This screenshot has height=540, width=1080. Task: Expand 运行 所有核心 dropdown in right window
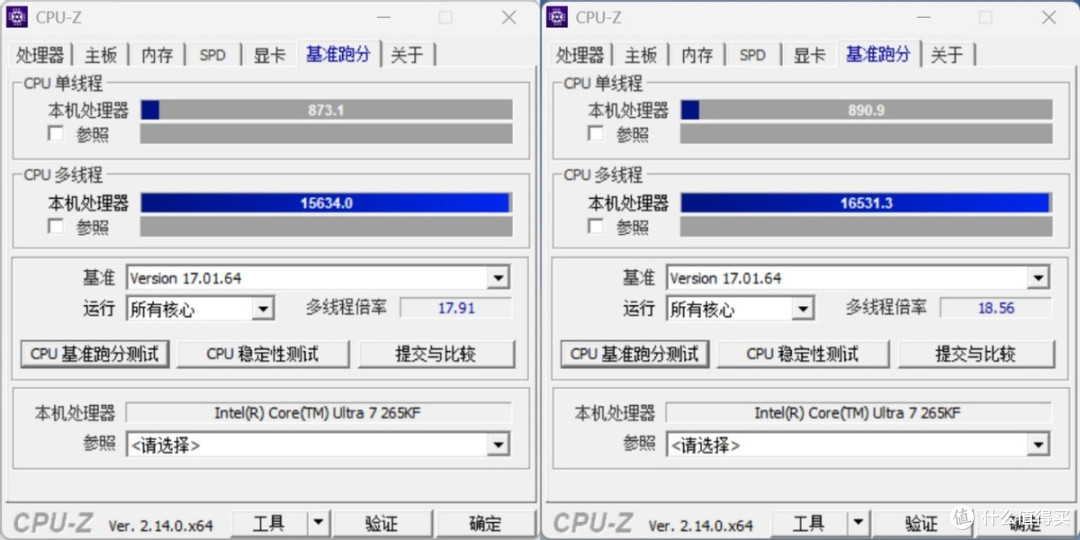pyautogui.click(x=802, y=309)
